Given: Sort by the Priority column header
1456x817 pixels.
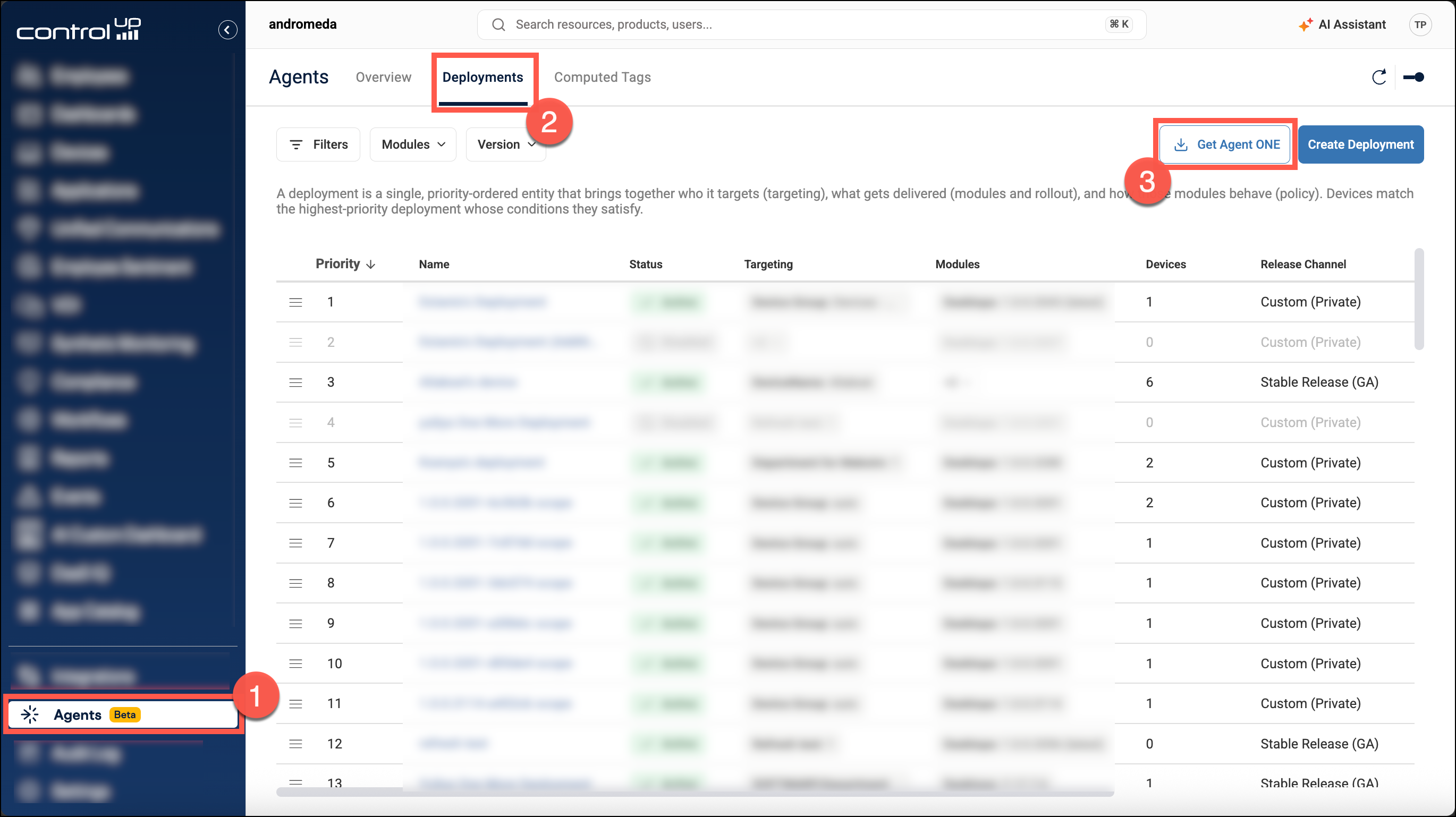Looking at the screenshot, I should [345, 264].
